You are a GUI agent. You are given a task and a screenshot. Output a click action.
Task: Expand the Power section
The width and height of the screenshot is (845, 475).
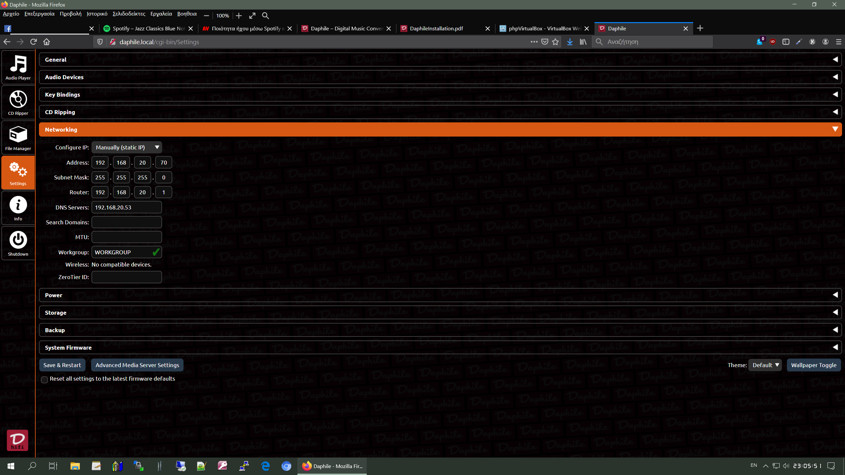tap(440, 295)
